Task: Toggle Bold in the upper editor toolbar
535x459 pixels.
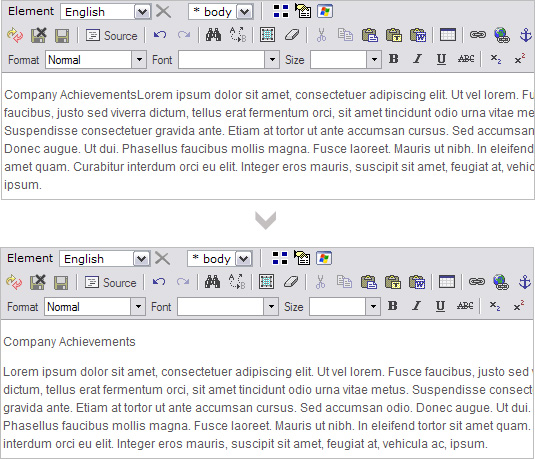Action: click(x=393, y=59)
